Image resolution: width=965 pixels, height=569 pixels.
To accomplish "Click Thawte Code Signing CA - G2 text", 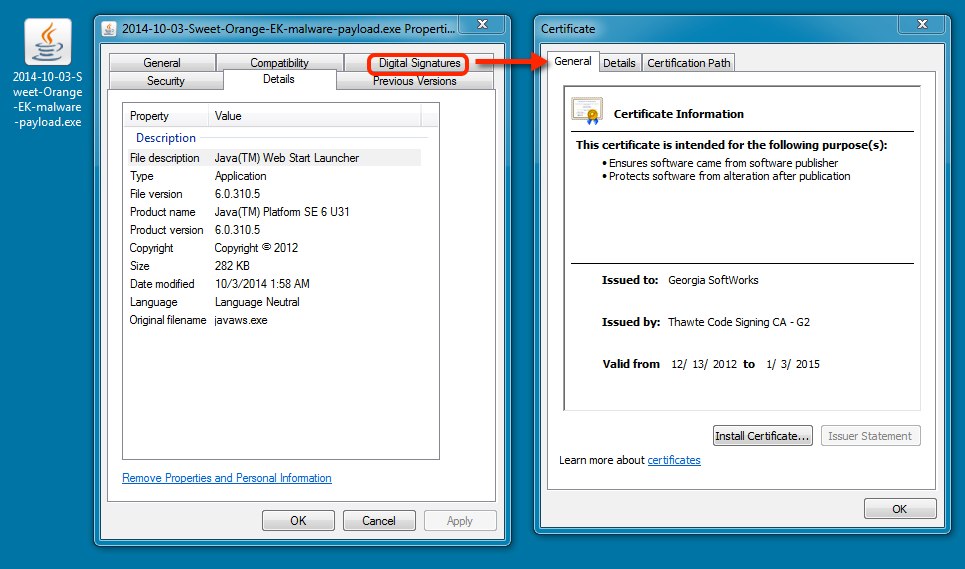I will tap(739, 322).
